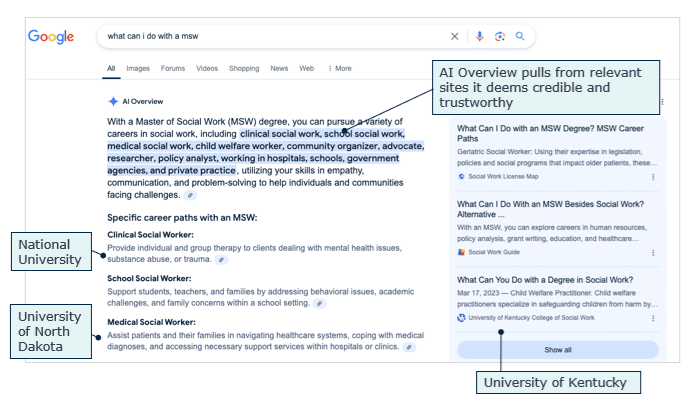Open the More dropdown in search tabs
Screen dimensions: 692x408
point(339,69)
